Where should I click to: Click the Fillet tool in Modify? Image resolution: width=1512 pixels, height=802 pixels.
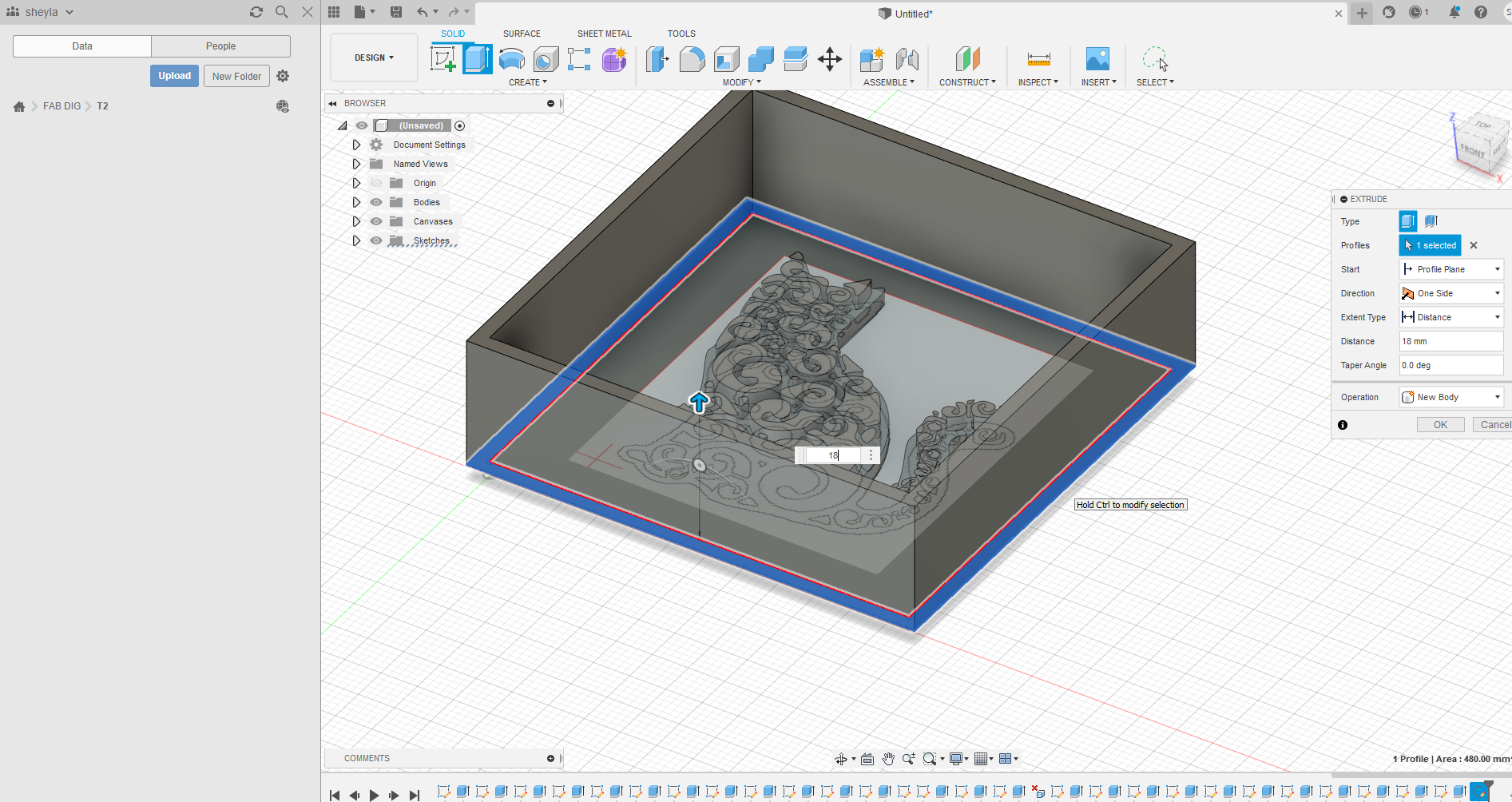tap(692, 59)
